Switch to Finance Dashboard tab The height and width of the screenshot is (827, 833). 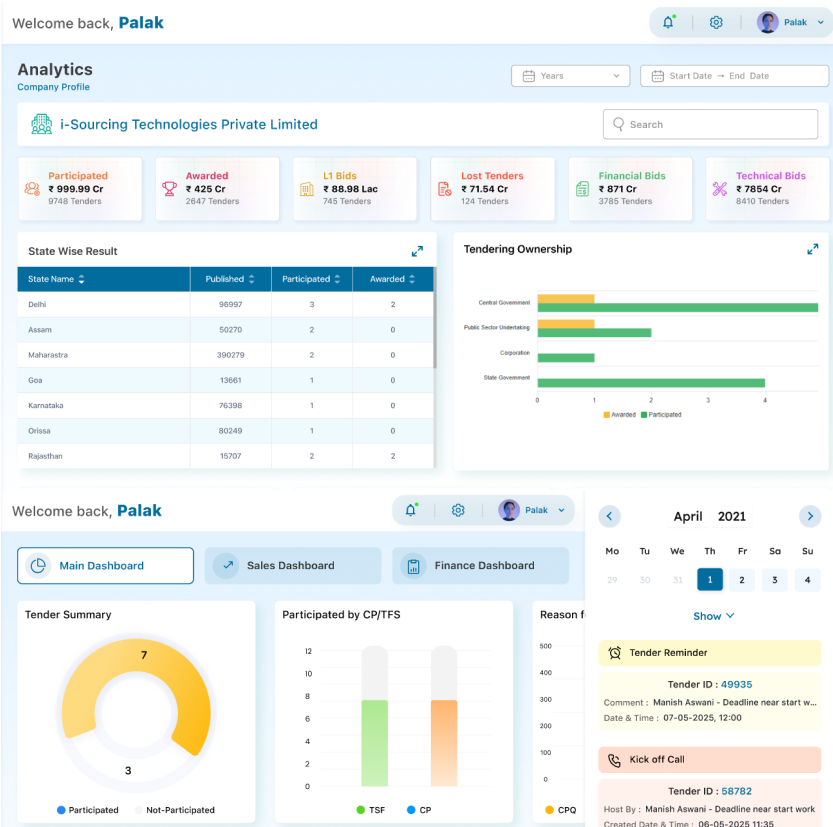tap(480, 566)
